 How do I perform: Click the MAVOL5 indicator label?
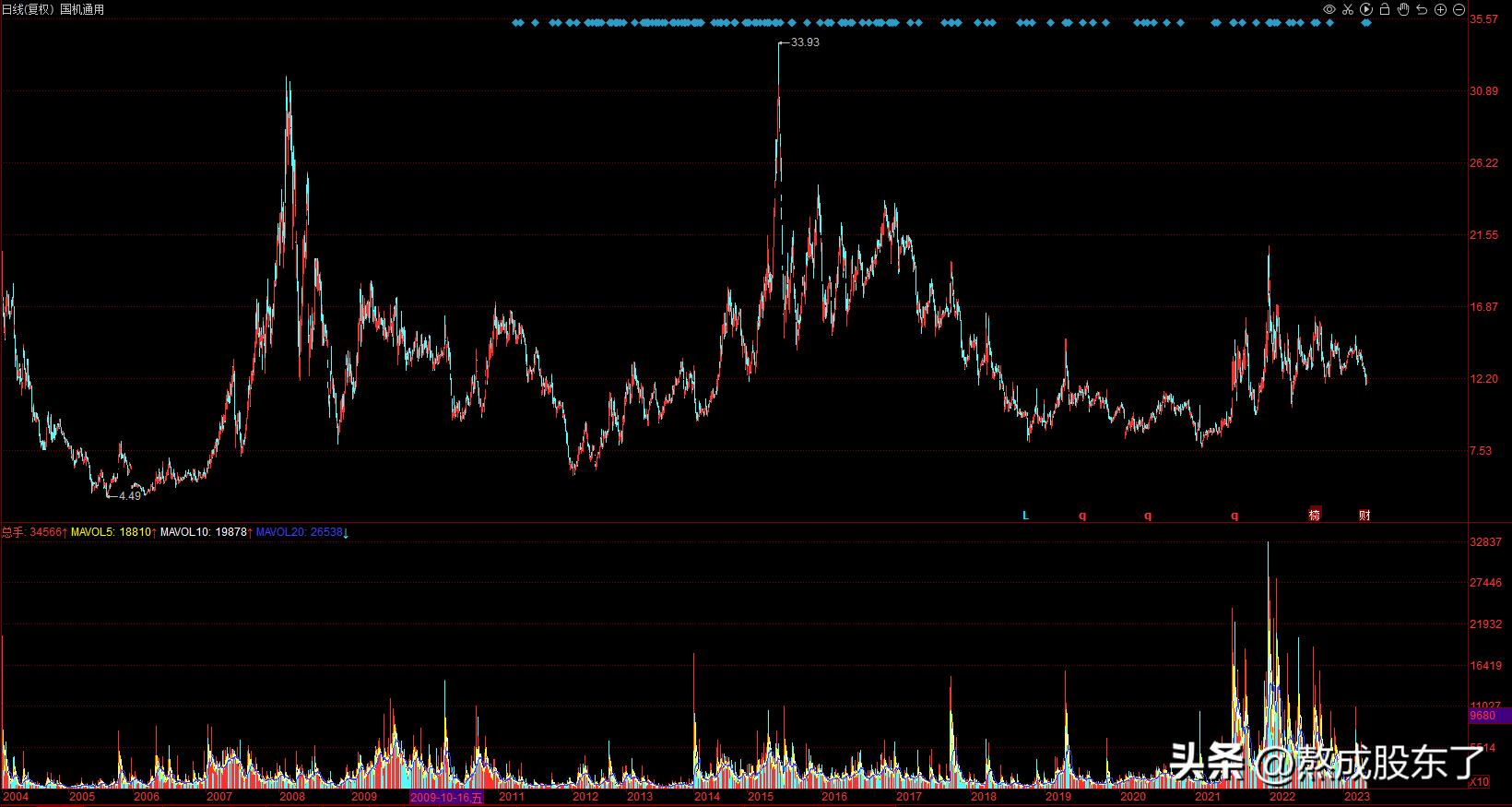tap(94, 532)
